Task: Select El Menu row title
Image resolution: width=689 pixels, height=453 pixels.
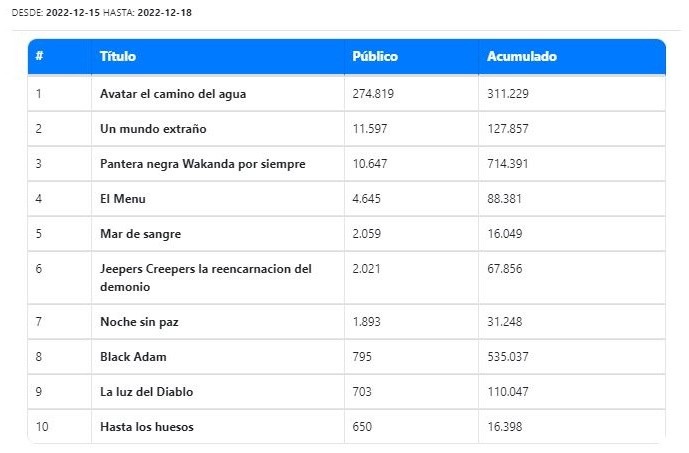Action: (x=123, y=199)
